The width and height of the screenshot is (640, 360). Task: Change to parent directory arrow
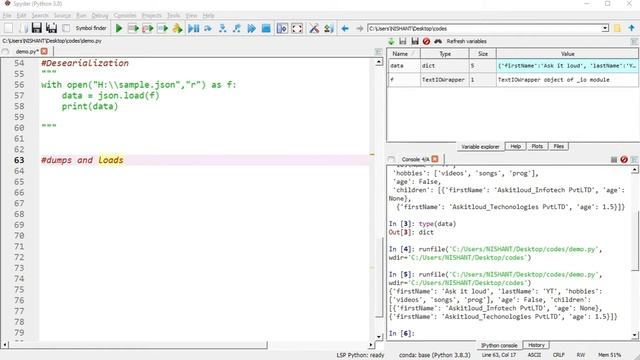click(631, 28)
